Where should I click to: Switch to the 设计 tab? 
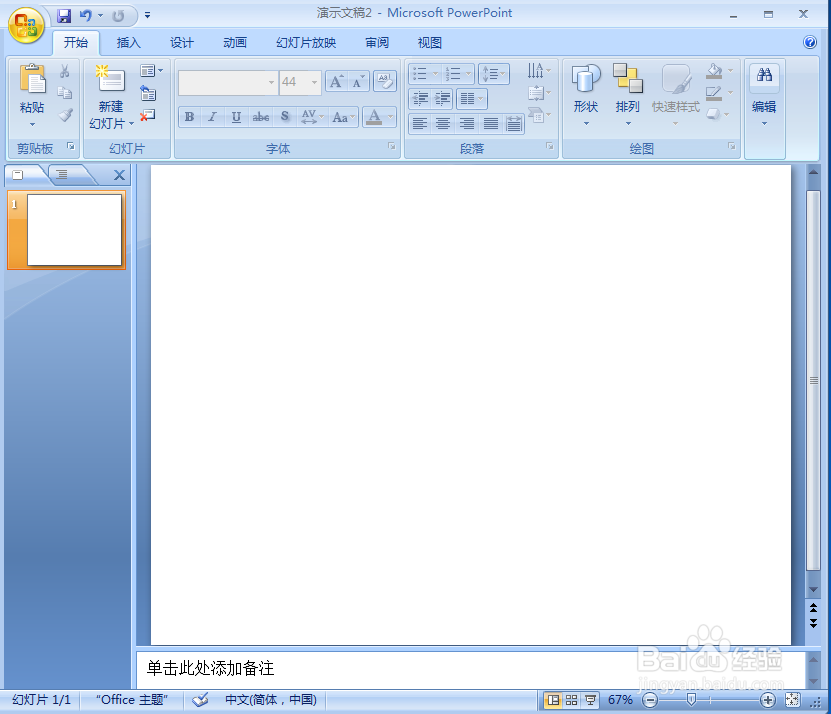point(182,43)
